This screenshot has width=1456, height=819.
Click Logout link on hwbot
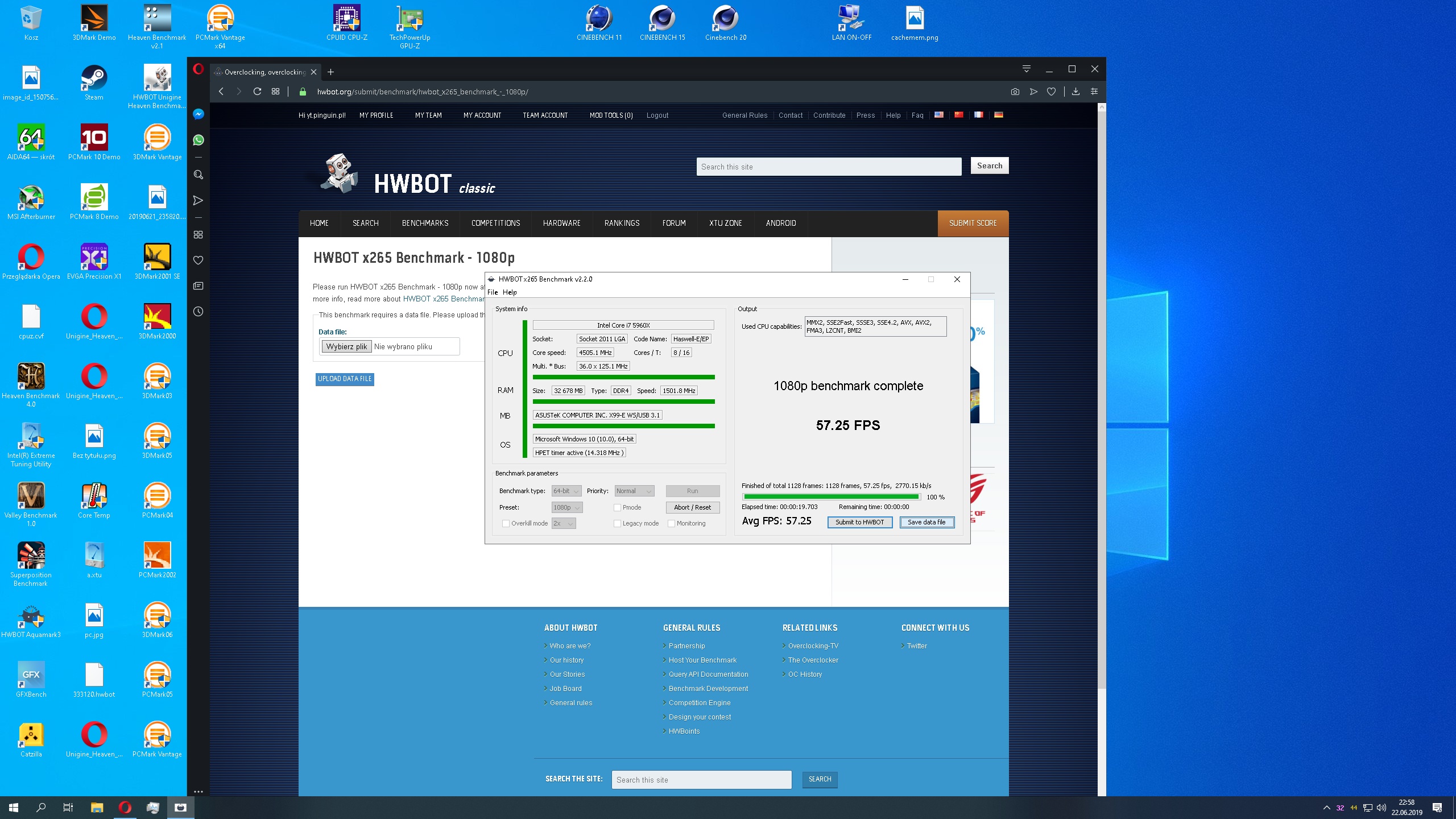pos(657,115)
